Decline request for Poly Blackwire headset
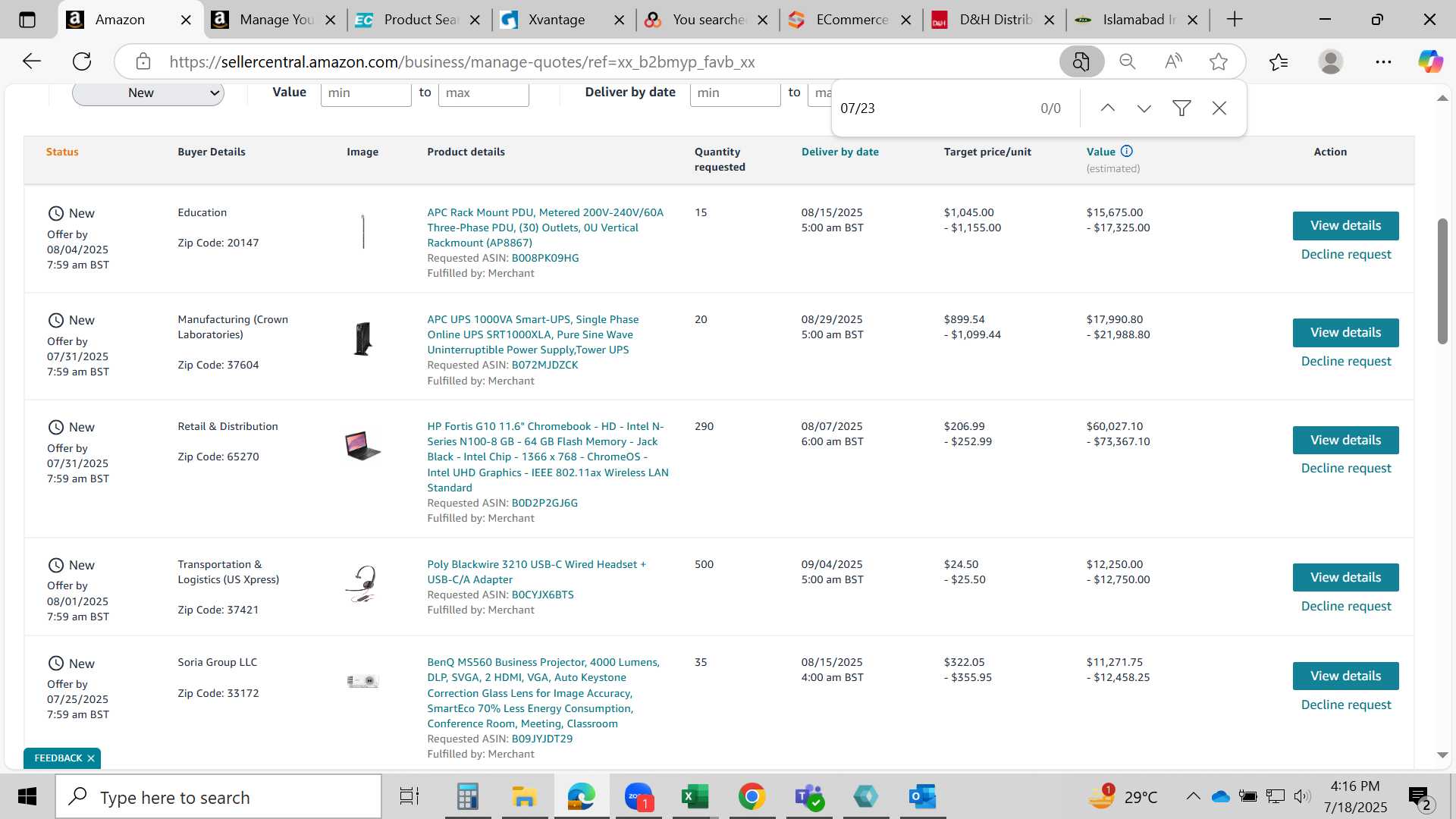Screen dimensions: 1456x819 1346,606
